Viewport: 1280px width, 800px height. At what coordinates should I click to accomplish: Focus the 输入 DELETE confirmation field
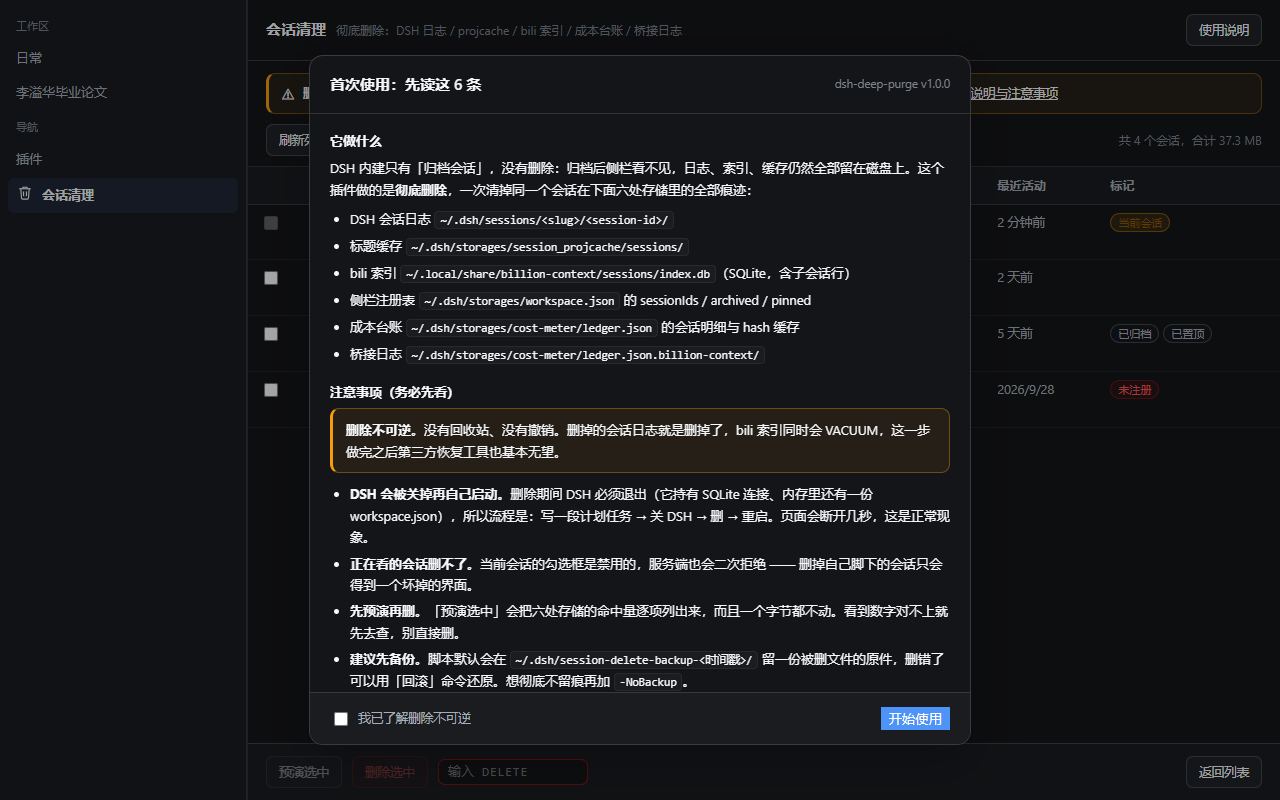pos(512,772)
